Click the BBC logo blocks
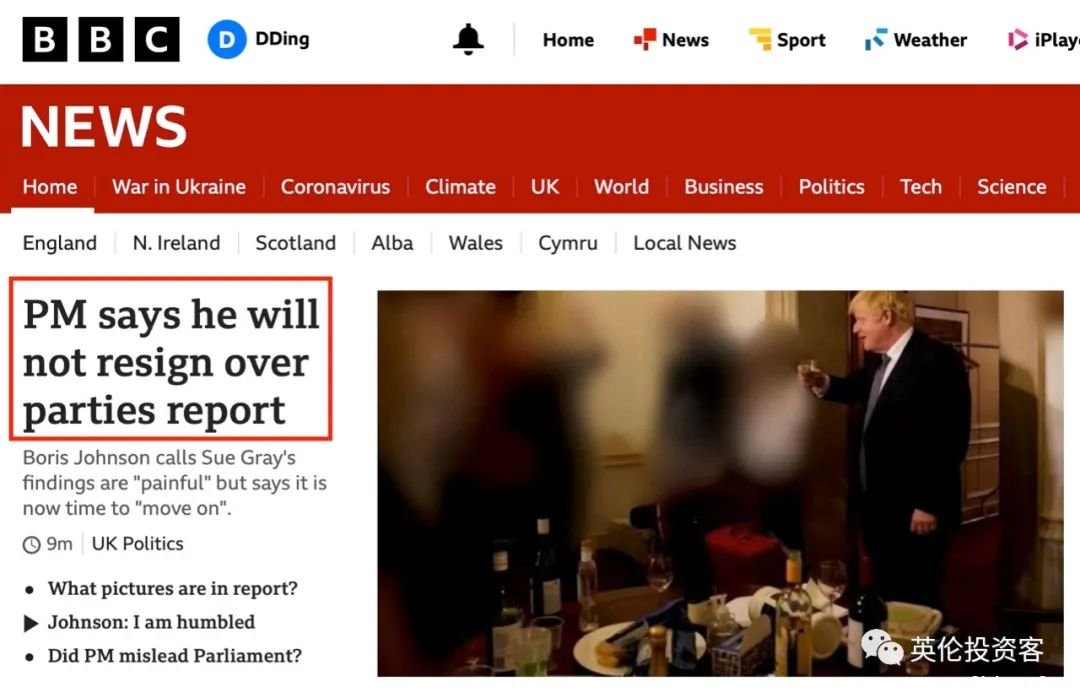The image size is (1080, 698). click(101, 39)
